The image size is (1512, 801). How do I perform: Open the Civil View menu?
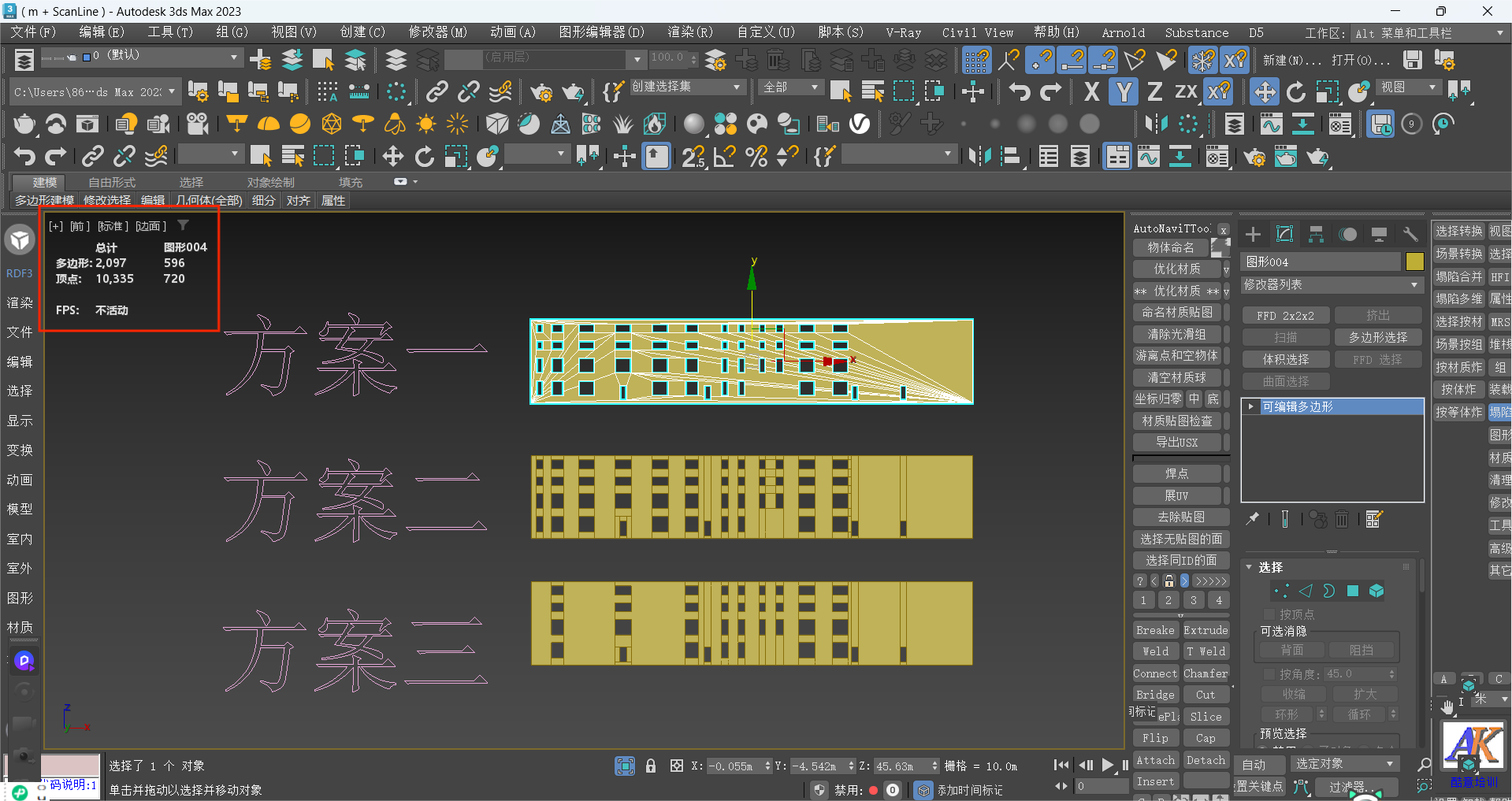[x=978, y=32]
